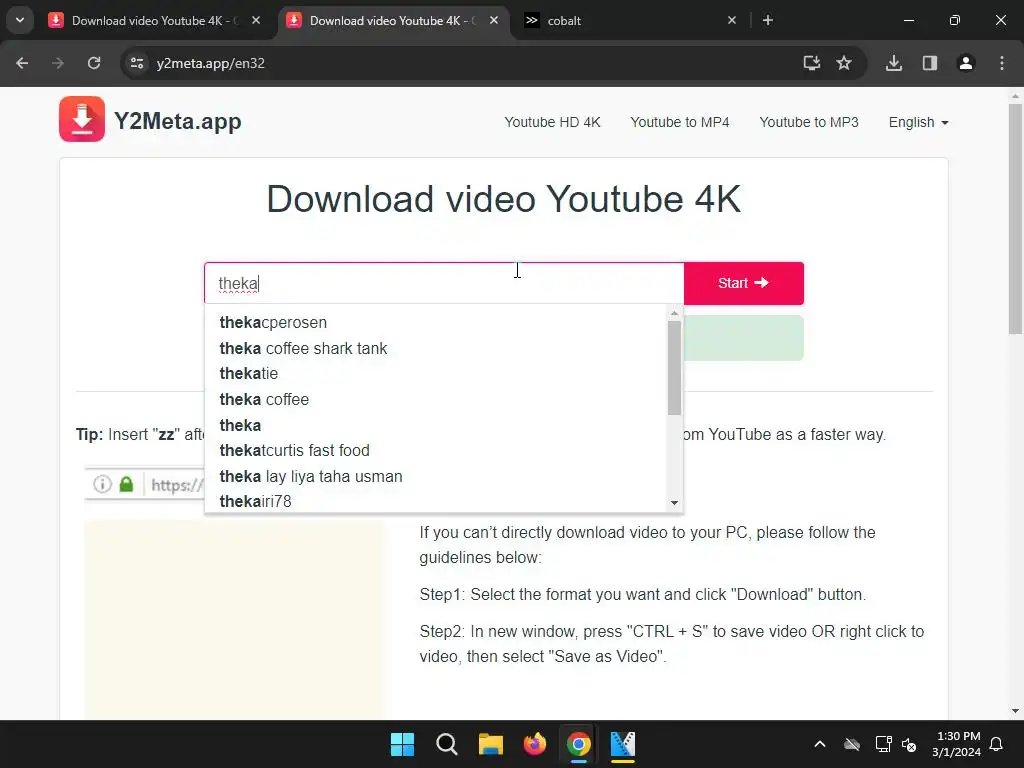
Task: Launch File Explorer from the taskbar
Action: coord(490,744)
